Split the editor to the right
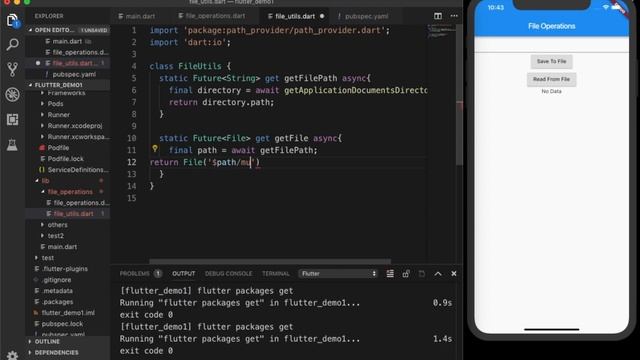Image resolution: width=640 pixels, height=360 pixels. 438,16
